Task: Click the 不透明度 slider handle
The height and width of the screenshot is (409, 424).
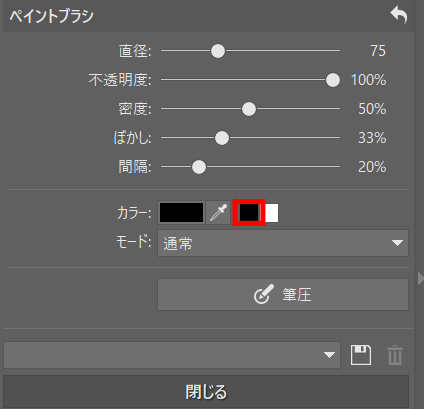Action: click(x=333, y=80)
